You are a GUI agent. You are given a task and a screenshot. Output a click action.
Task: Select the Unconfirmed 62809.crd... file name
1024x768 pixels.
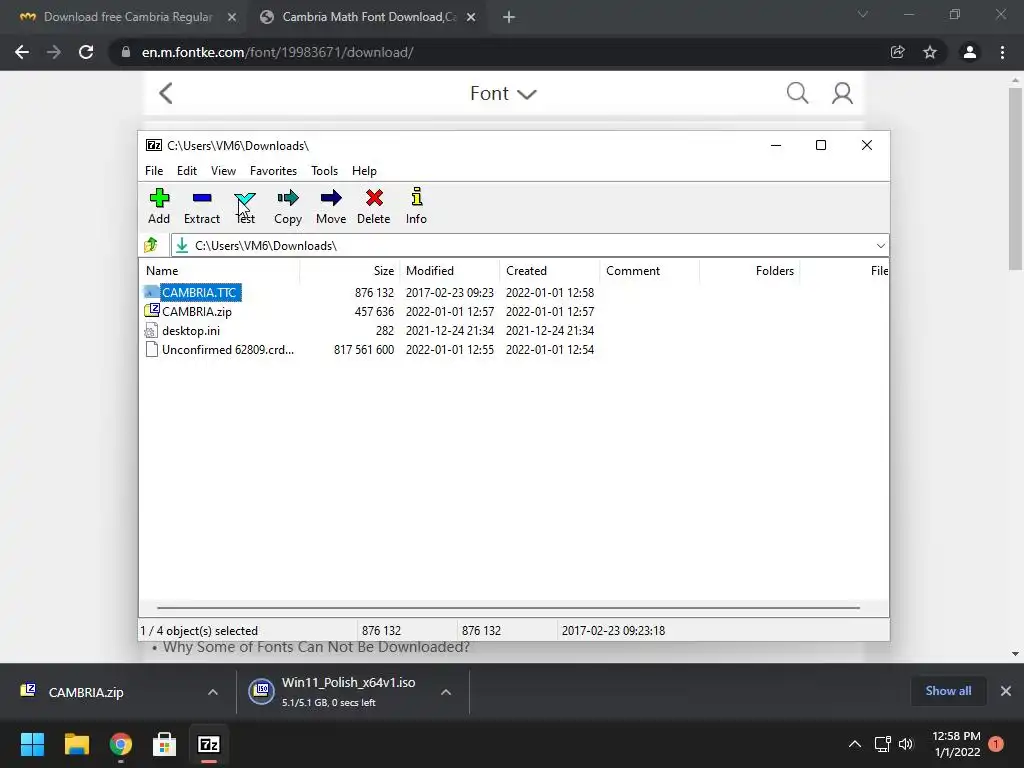coord(228,349)
